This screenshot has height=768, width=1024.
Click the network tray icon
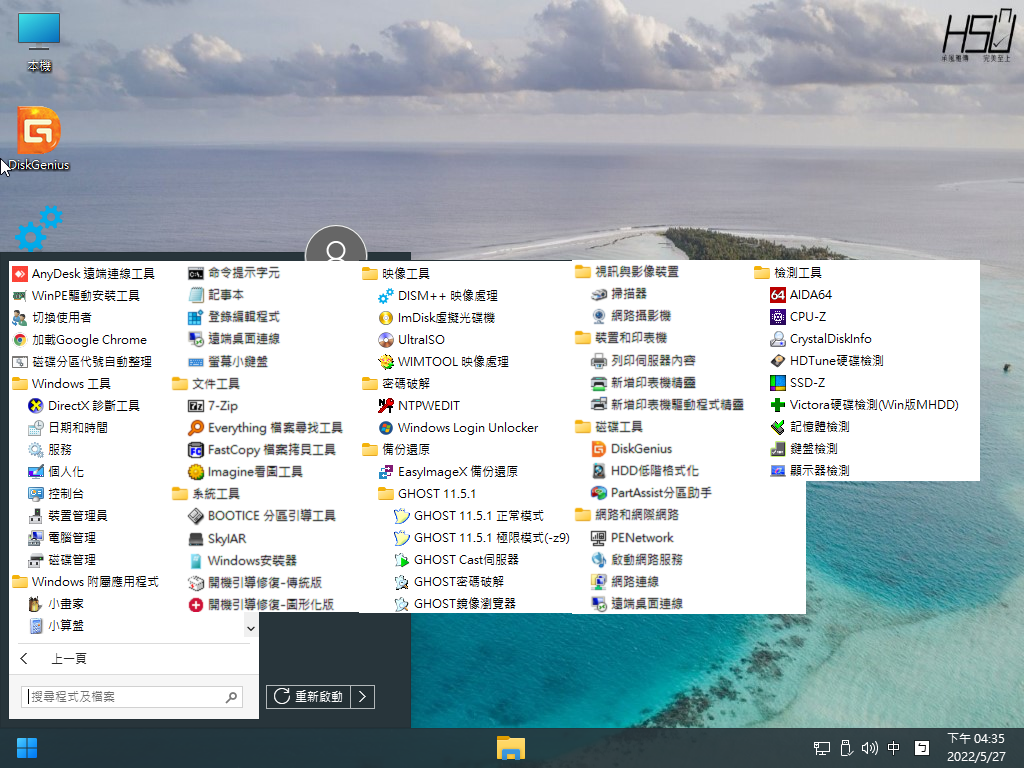(822, 748)
